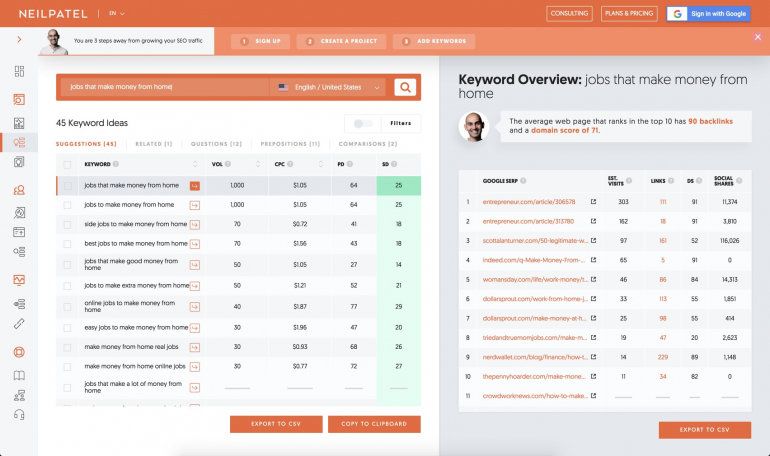
Task: Click the book icon in left sidebar
Action: click(x=19, y=376)
